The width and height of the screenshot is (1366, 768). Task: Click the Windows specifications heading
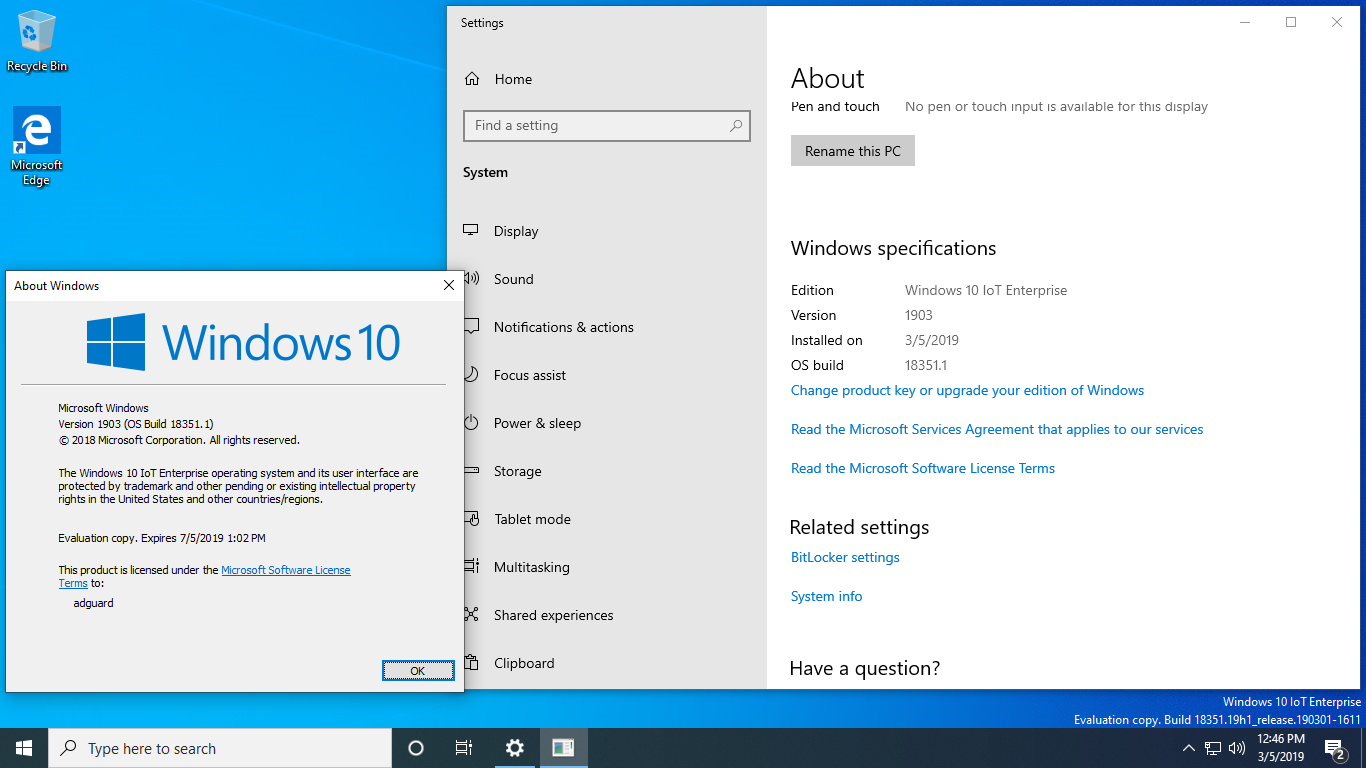[893, 248]
